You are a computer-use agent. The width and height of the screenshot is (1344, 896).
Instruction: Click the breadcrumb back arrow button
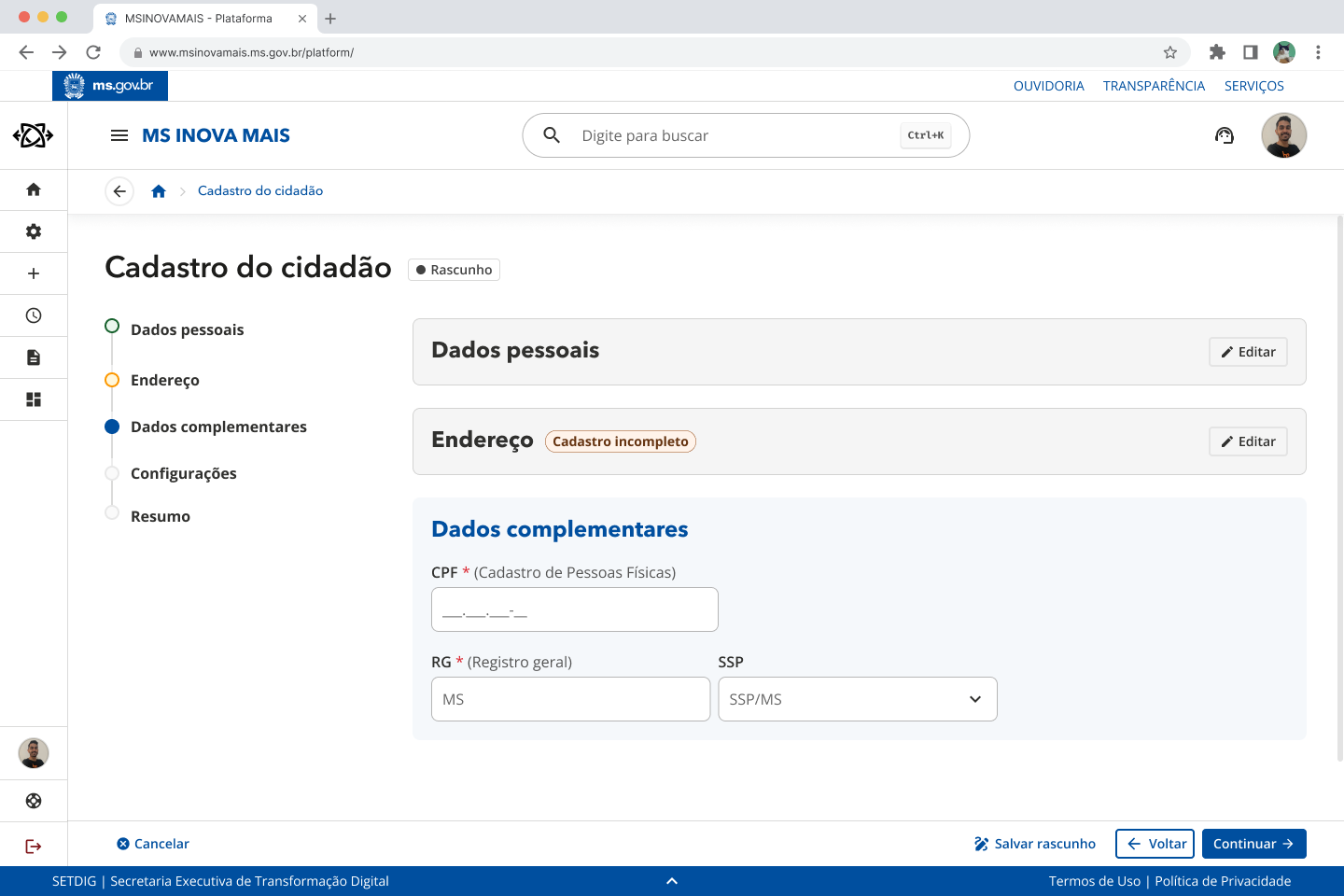click(119, 191)
